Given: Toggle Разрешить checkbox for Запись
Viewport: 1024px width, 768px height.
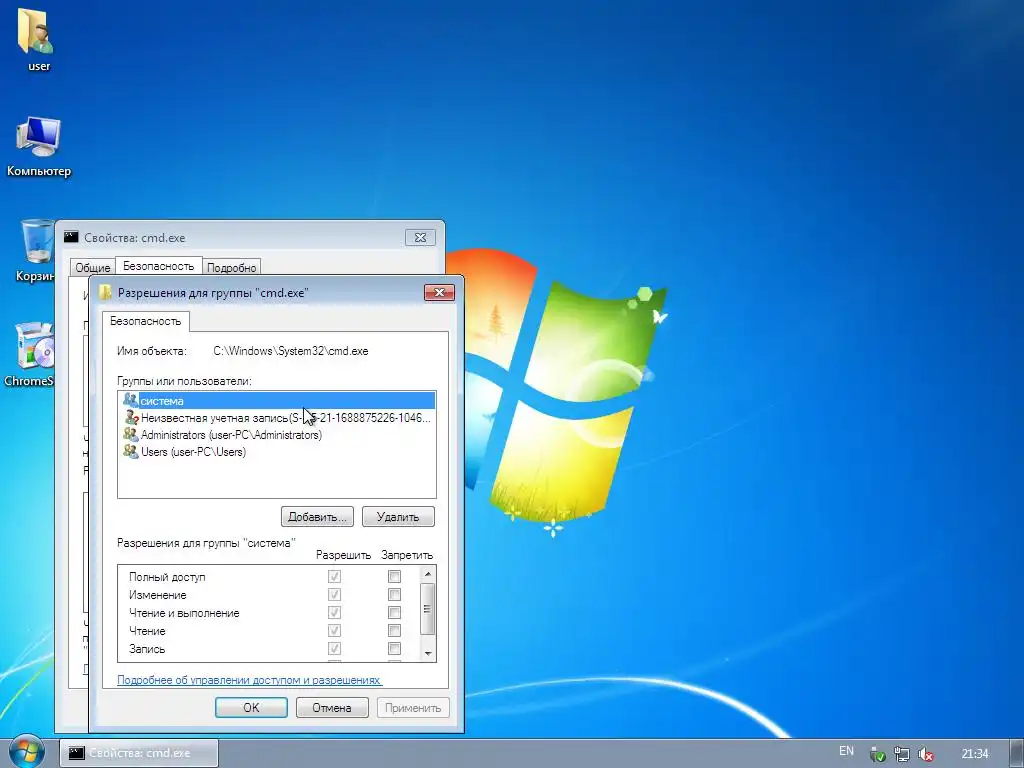Looking at the screenshot, I should click(x=334, y=648).
